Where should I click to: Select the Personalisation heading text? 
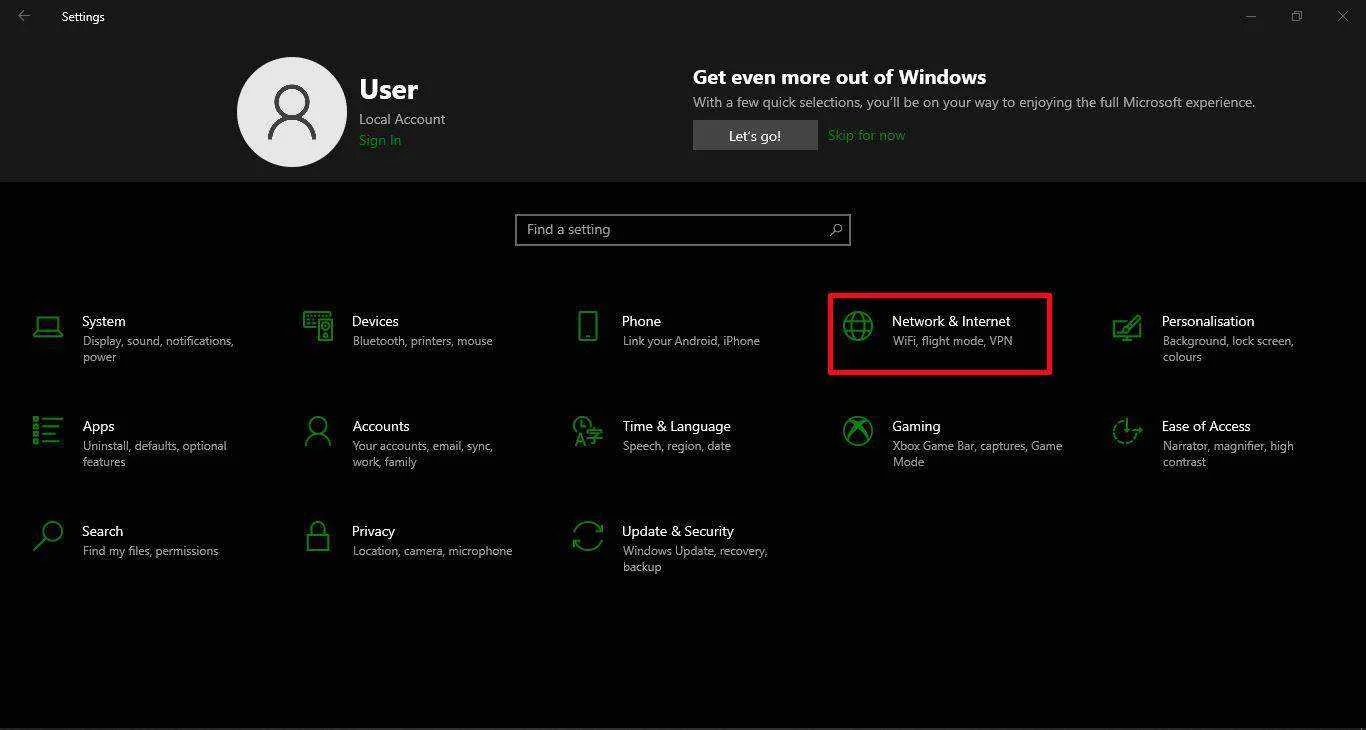point(1208,321)
